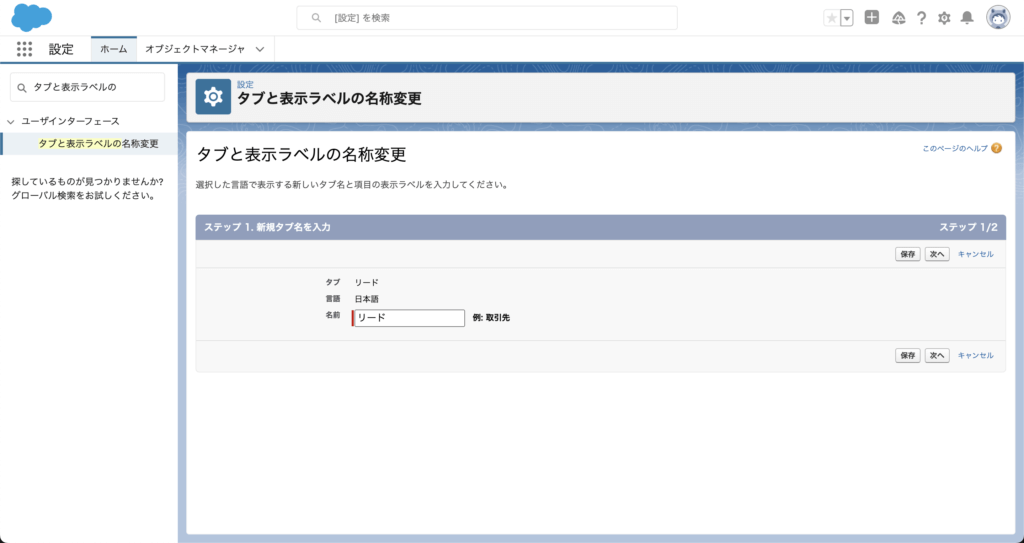Screen dimensions: 1024x543
Task: Click the 名前 input field containing リード
Action: click(409, 318)
